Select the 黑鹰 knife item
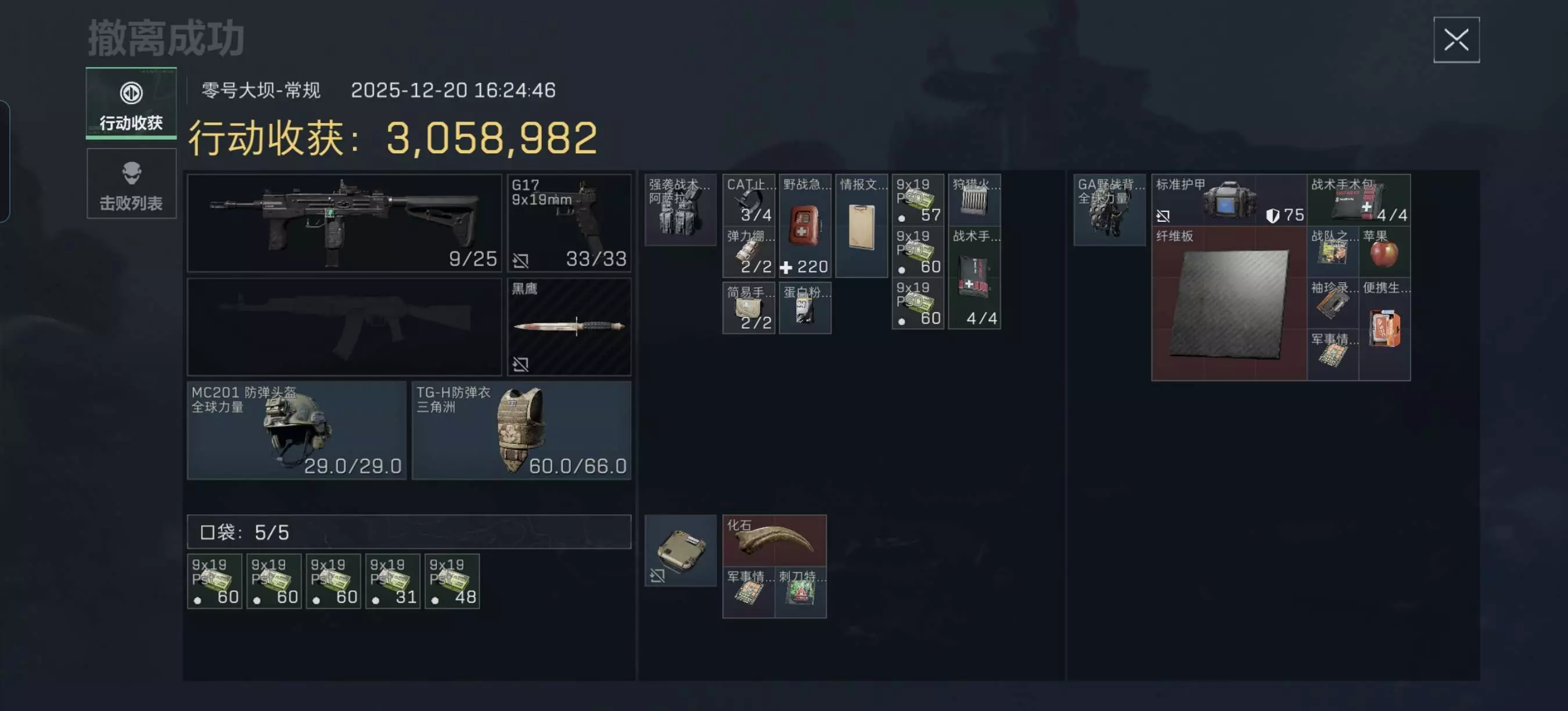 tap(569, 327)
